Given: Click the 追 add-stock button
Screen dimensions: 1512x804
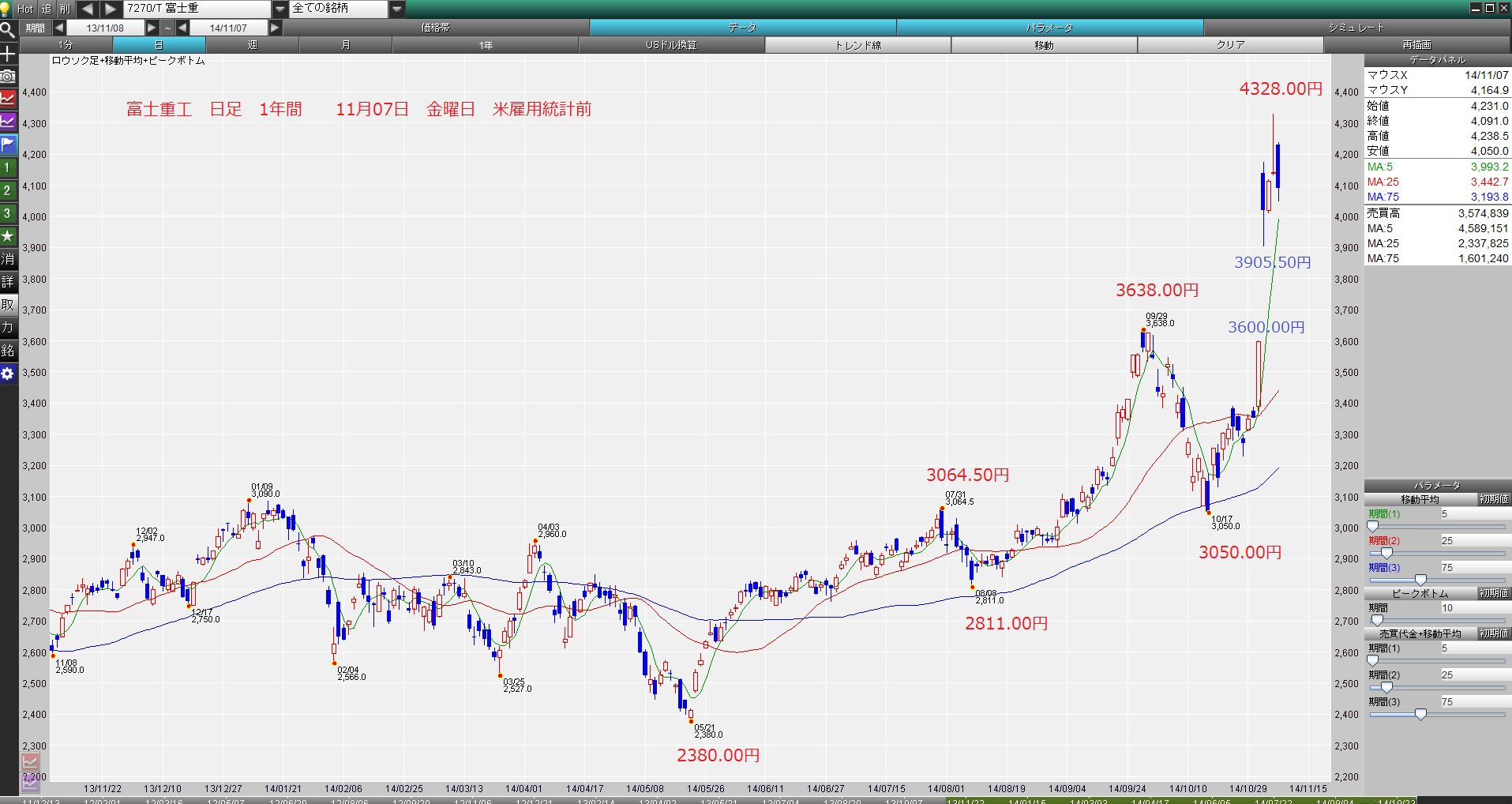Looking at the screenshot, I should pyautogui.click(x=47, y=9).
